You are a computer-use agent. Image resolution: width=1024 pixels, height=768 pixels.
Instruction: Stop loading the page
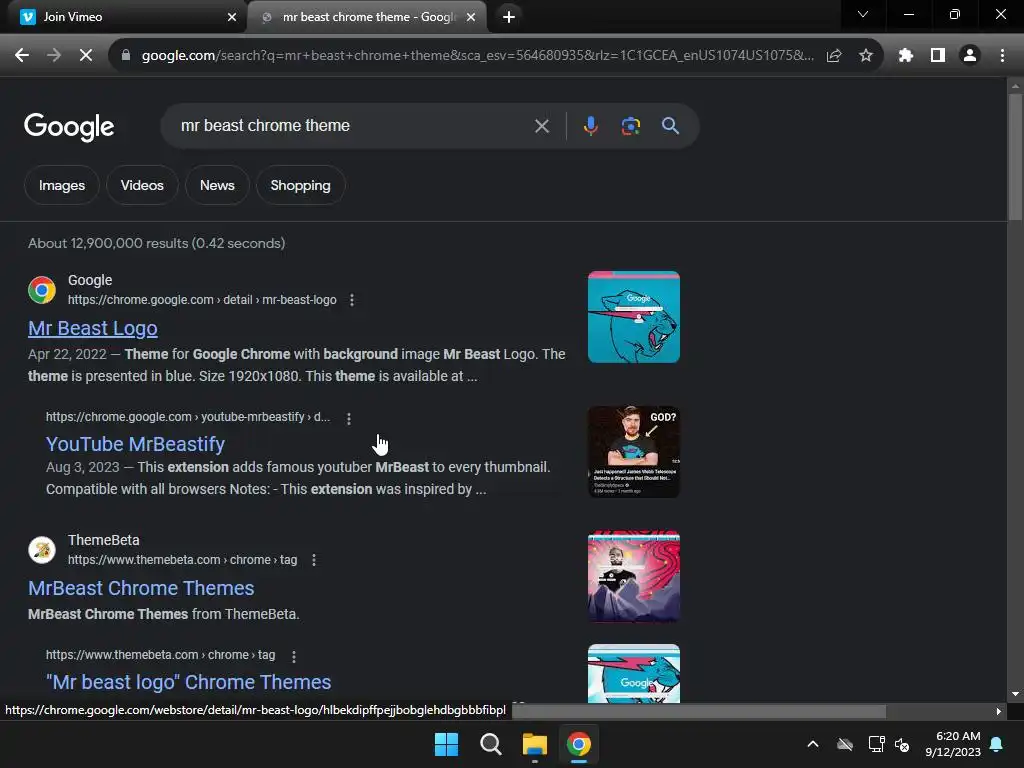(86, 56)
